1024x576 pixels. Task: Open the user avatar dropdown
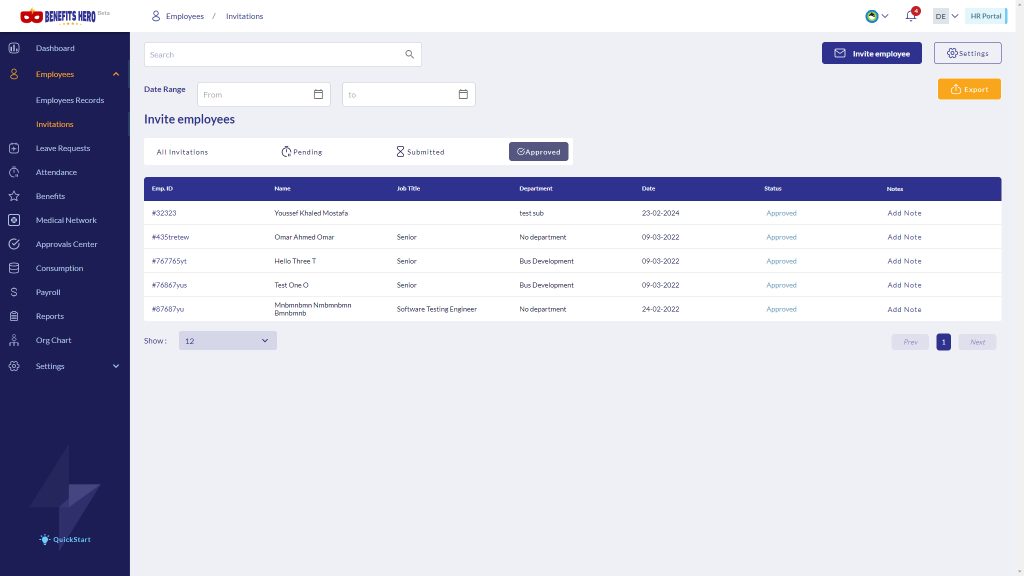(x=876, y=16)
